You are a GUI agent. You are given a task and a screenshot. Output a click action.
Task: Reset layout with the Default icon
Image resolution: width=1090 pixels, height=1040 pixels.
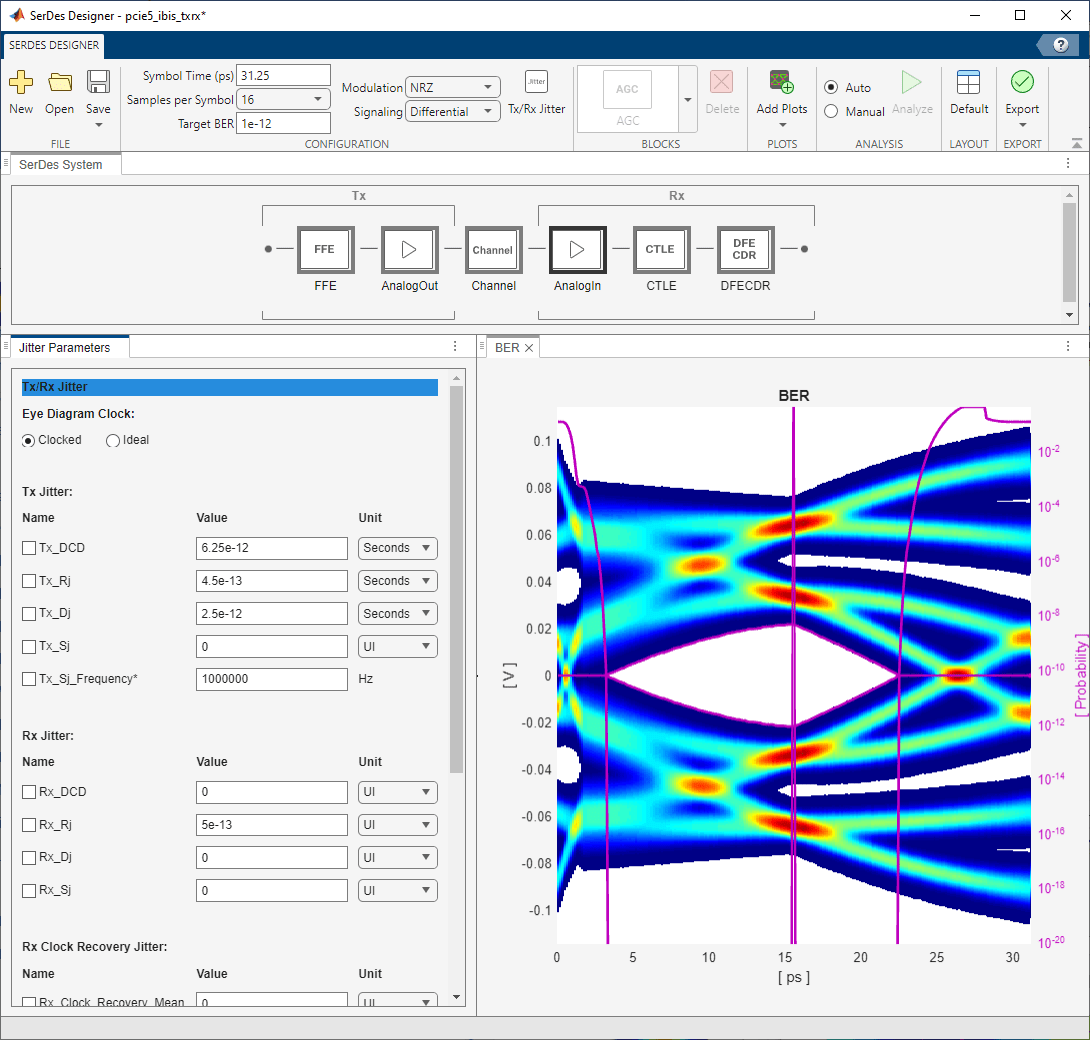968,83
